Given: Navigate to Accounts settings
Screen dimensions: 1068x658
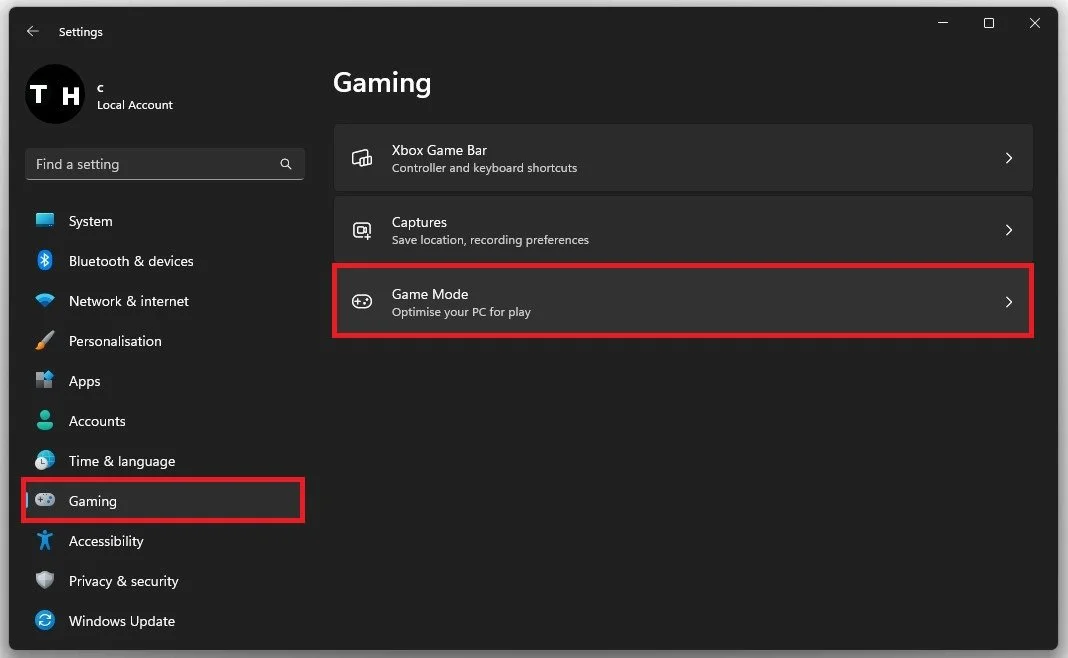Looking at the screenshot, I should click(x=163, y=421).
